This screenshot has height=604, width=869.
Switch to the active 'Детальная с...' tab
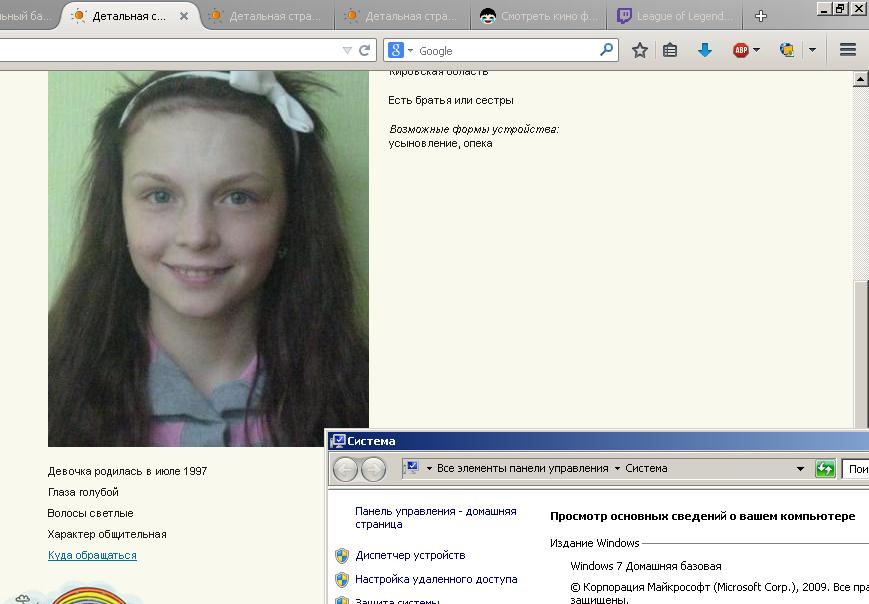(129, 16)
